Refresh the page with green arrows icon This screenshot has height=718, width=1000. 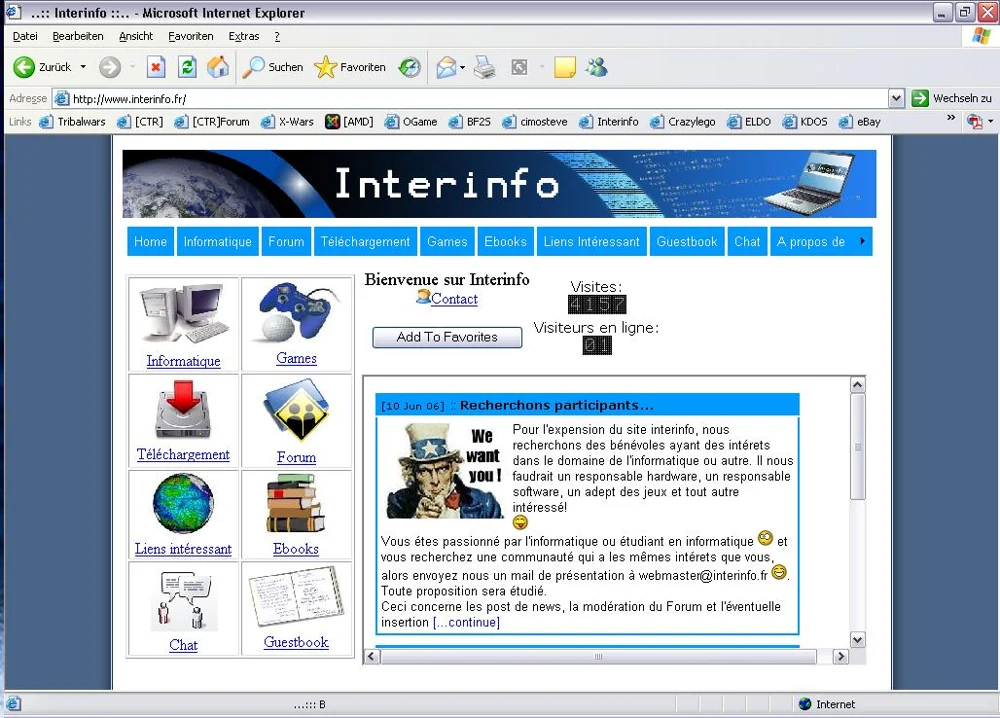(x=187, y=67)
